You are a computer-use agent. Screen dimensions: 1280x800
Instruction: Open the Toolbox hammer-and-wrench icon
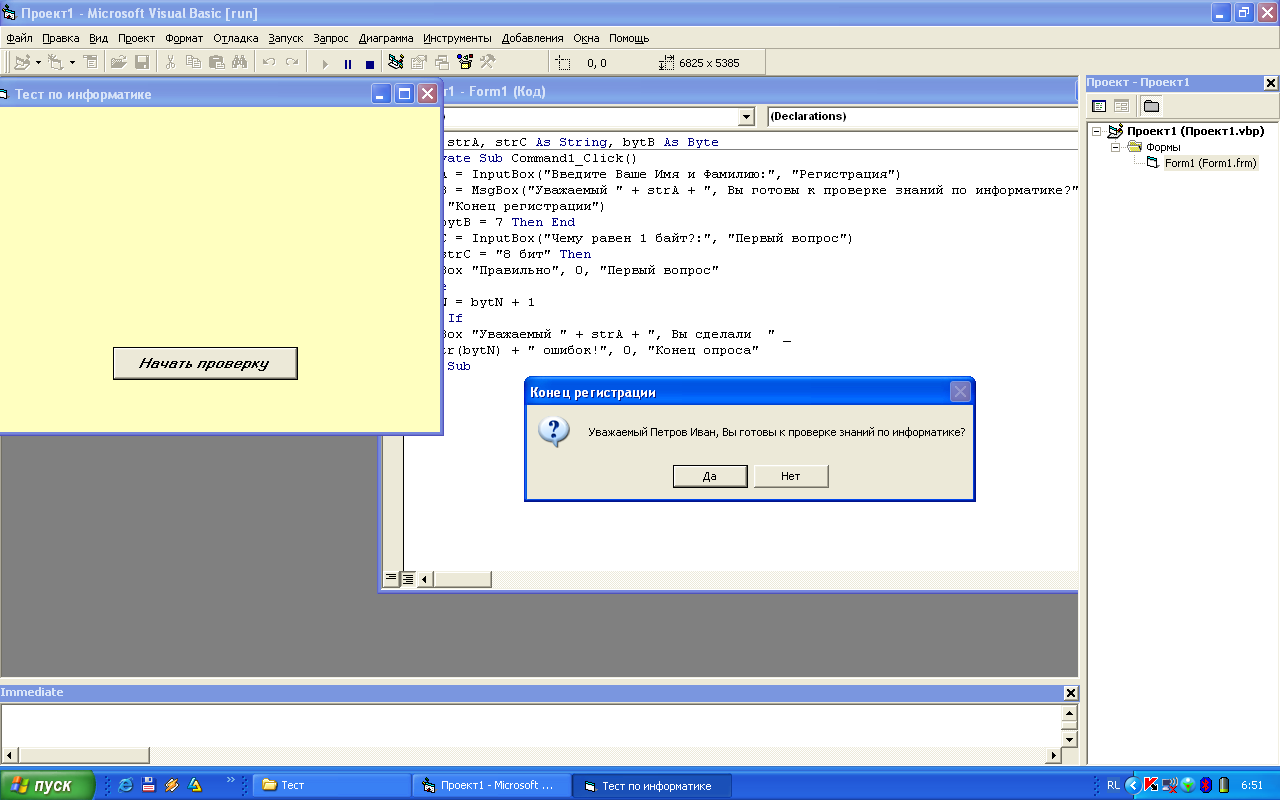pyautogui.click(x=488, y=62)
